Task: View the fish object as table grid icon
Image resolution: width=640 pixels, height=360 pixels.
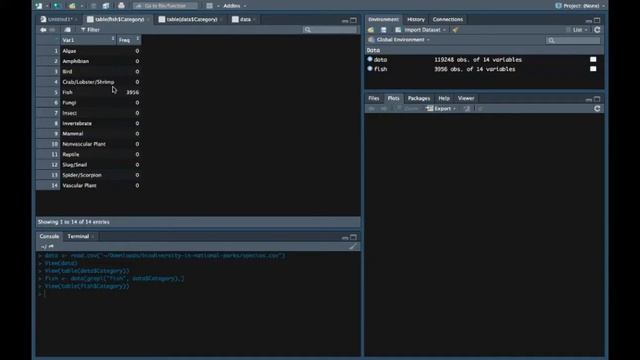Action: pos(593,69)
